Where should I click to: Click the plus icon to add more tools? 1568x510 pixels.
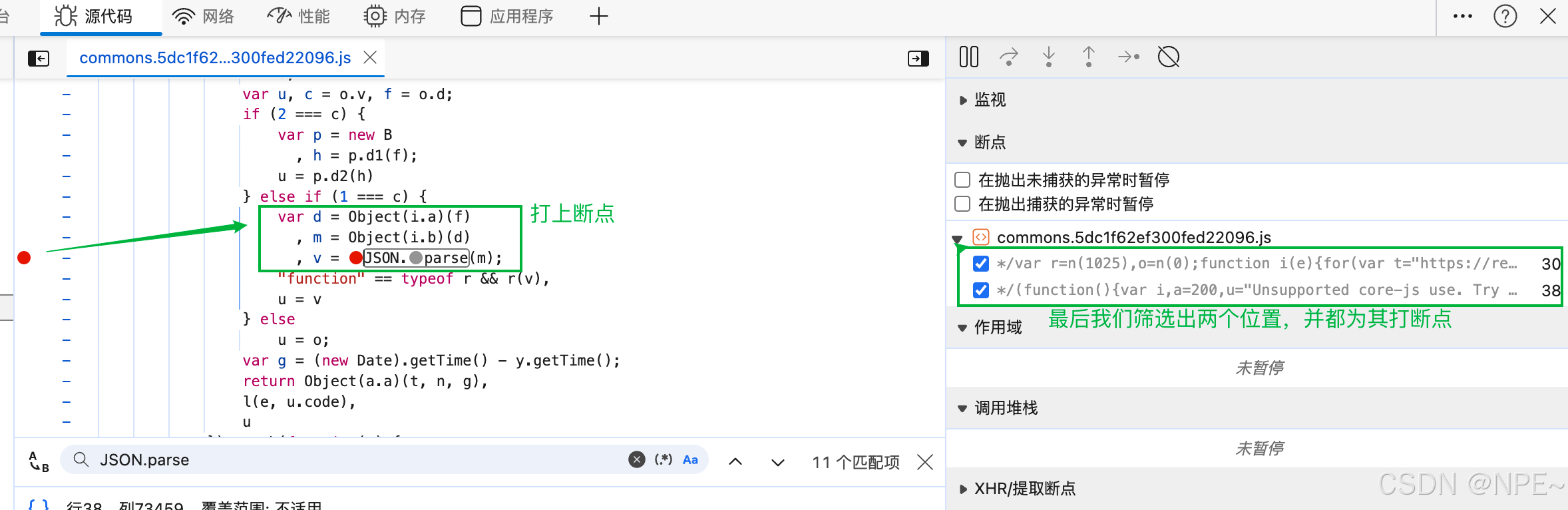click(x=599, y=16)
